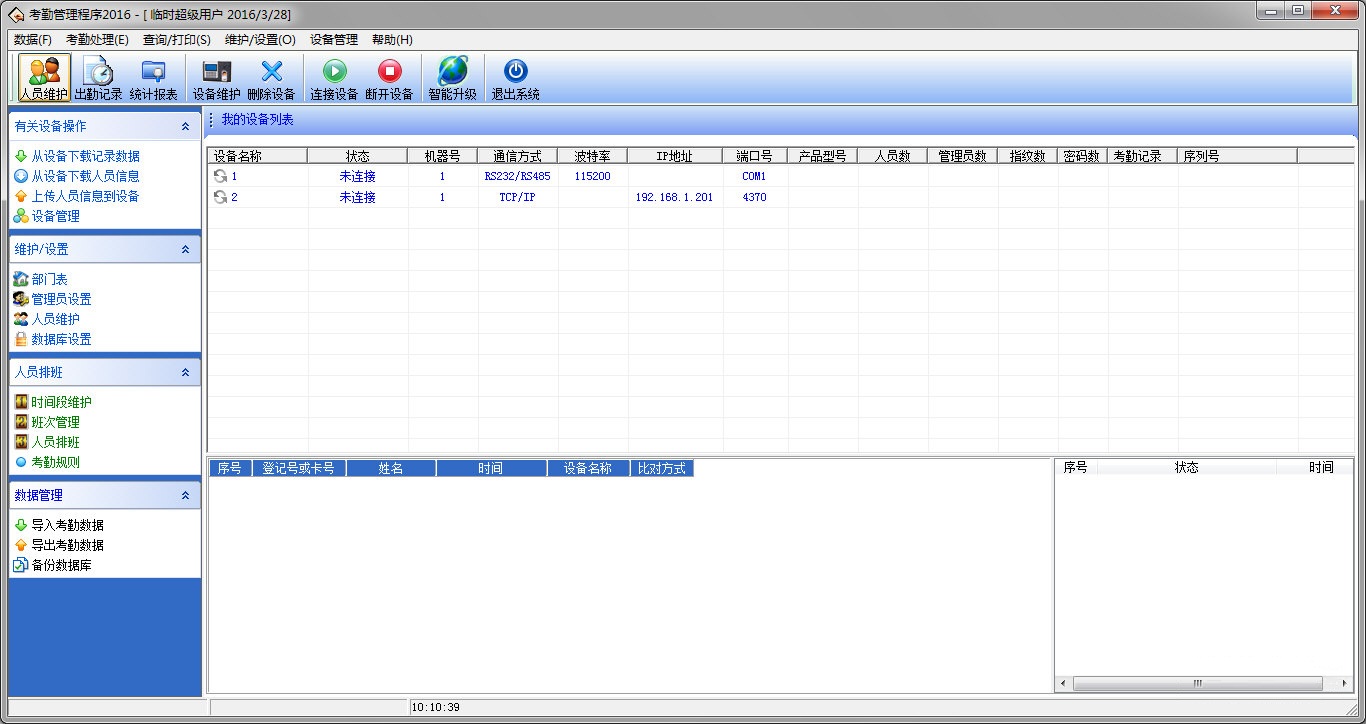Collapse the 数据管理 sidebar section
The image size is (1366, 724).
click(185, 496)
